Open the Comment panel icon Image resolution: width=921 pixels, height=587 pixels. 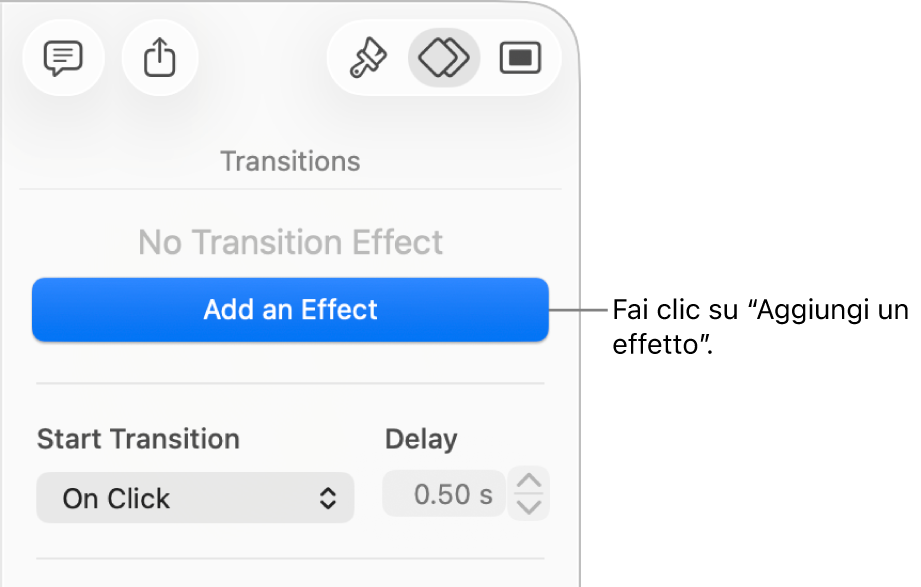63,59
